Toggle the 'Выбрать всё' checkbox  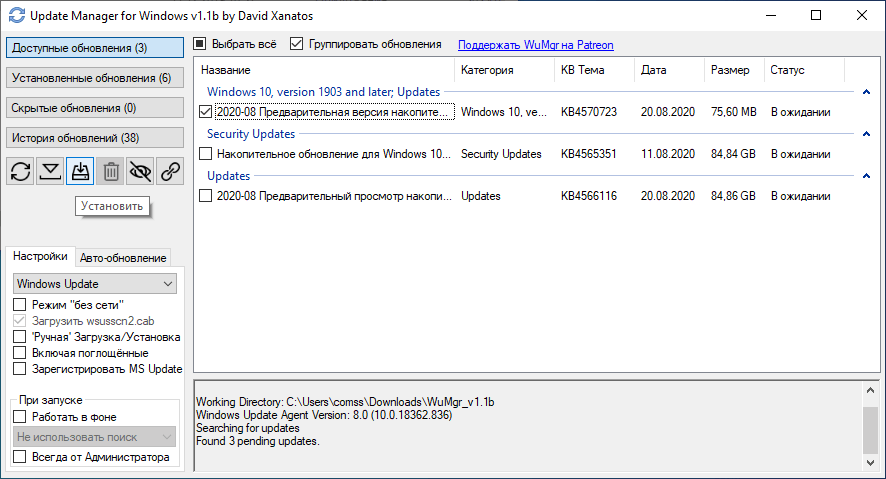point(200,43)
